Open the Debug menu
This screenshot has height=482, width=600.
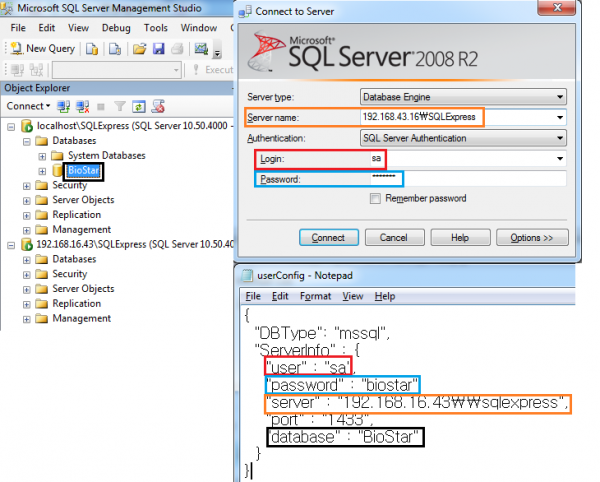tap(116, 28)
